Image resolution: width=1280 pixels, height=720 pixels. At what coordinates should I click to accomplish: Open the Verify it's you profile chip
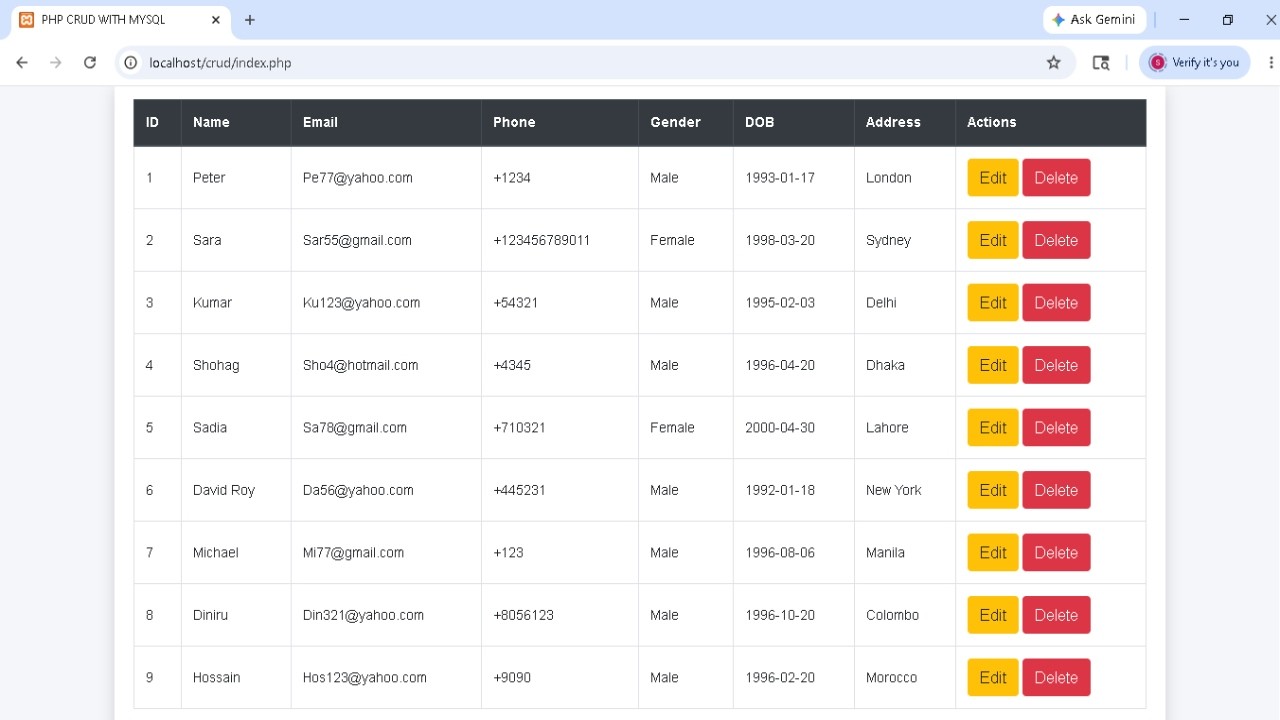pyautogui.click(x=1195, y=62)
